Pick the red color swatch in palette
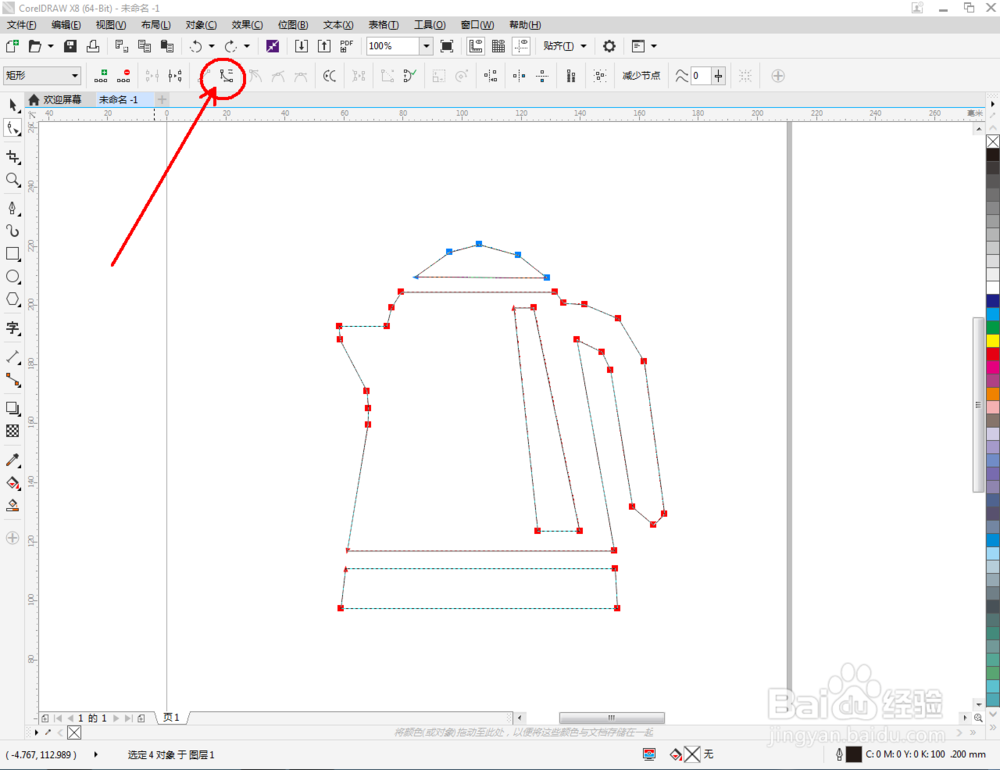This screenshot has height=770, width=1000. [x=993, y=353]
